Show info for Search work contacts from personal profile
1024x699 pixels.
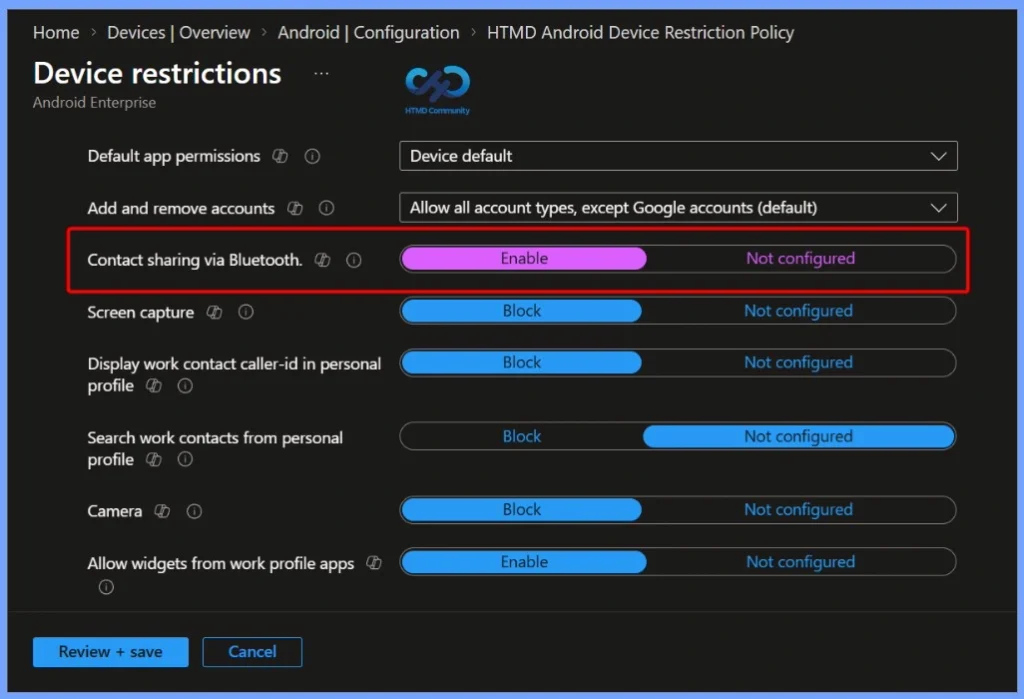185,459
